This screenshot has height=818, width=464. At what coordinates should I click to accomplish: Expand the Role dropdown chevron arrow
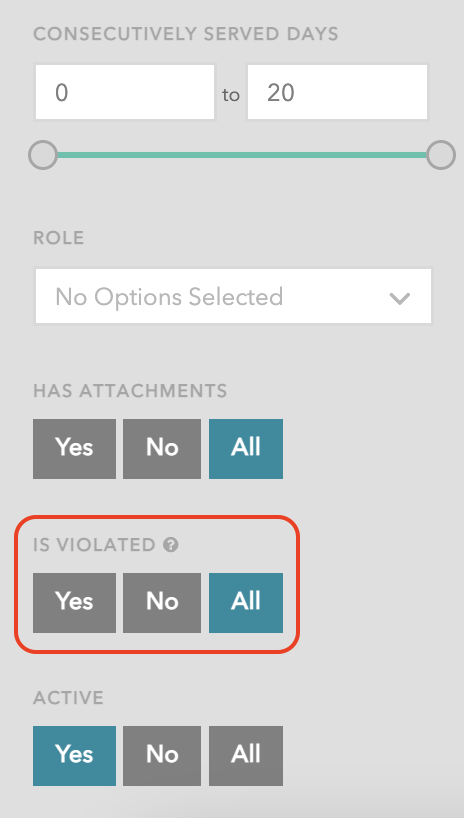(x=400, y=298)
